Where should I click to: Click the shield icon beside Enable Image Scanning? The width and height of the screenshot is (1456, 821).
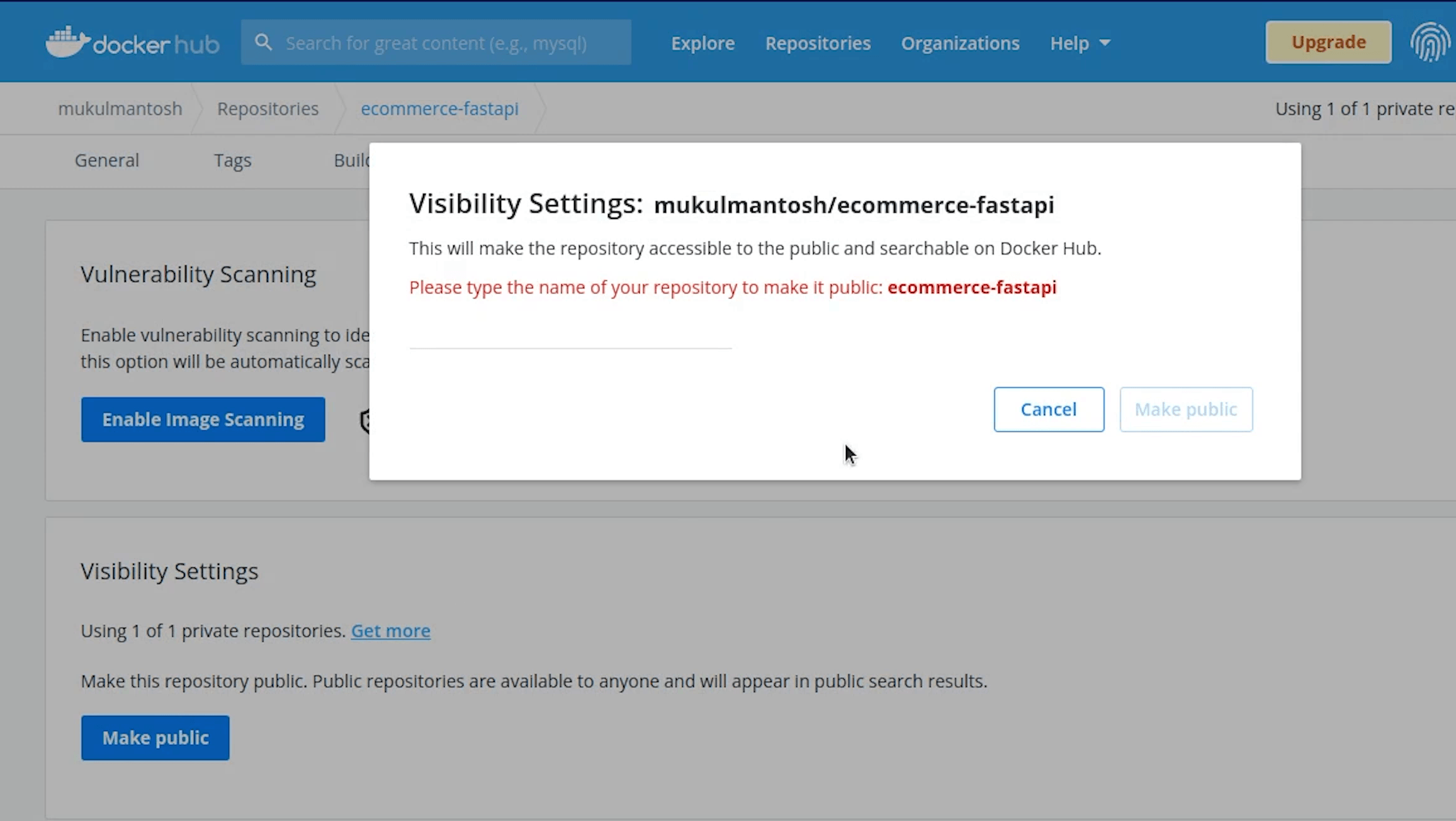tap(365, 420)
